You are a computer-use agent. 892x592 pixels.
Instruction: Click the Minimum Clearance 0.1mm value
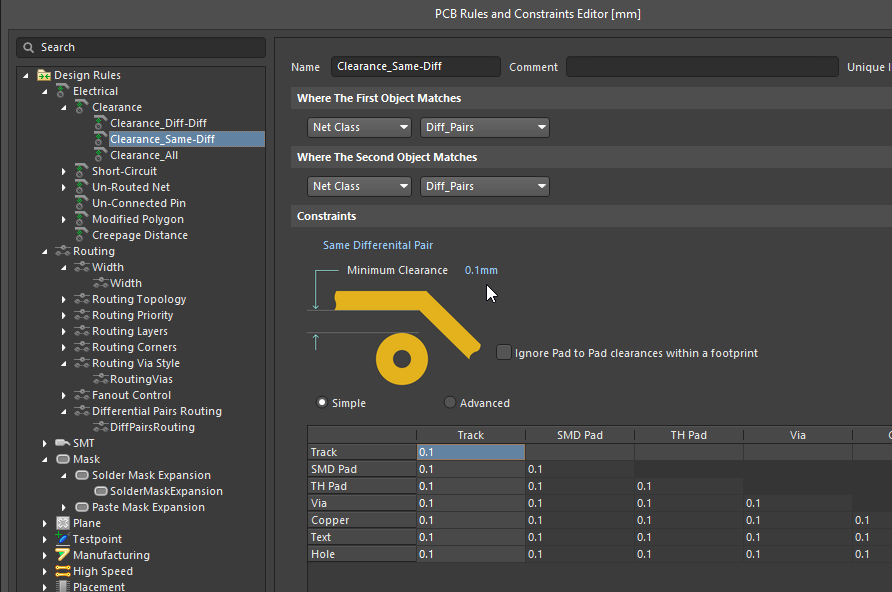pyautogui.click(x=481, y=270)
